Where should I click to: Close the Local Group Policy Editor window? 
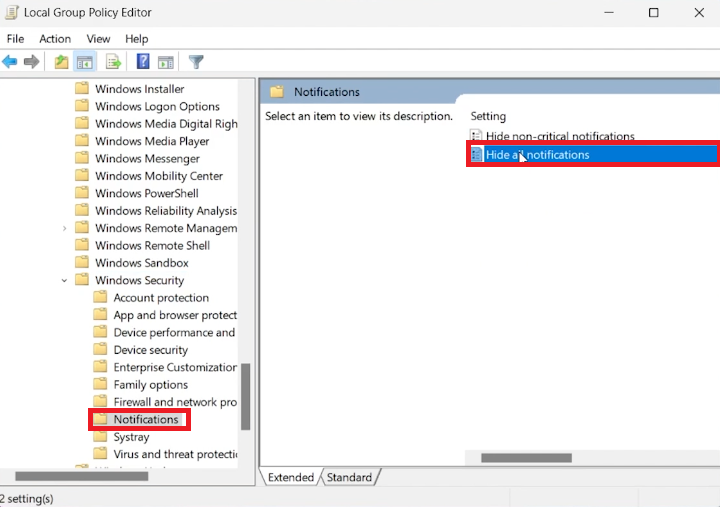click(699, 12)
